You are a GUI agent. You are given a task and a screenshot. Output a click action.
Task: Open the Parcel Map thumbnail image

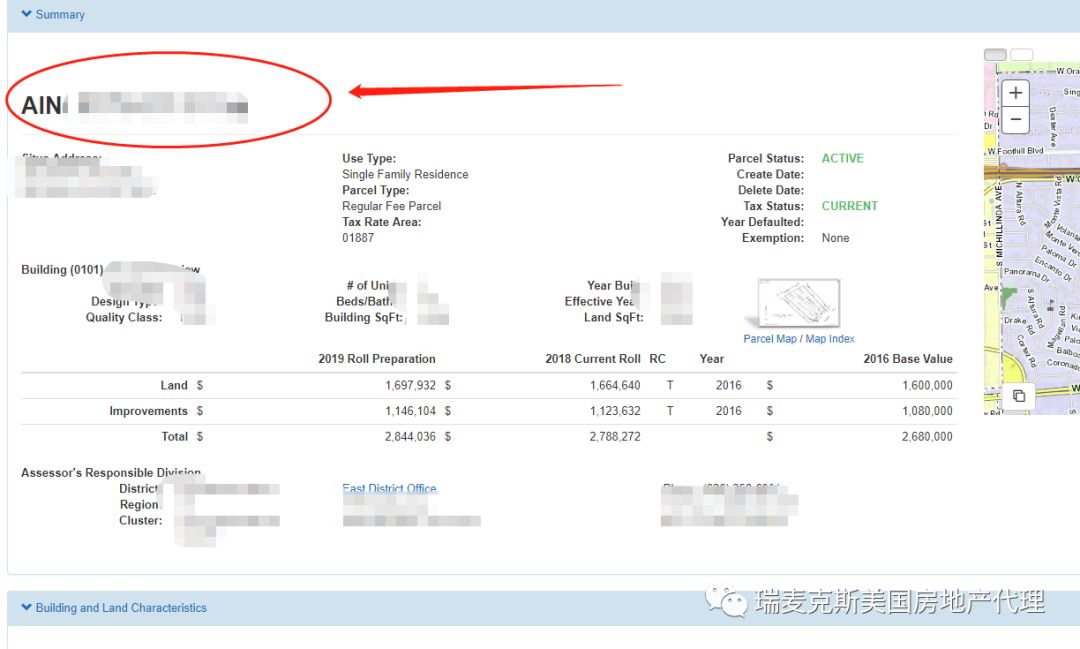tap(798, 303)
